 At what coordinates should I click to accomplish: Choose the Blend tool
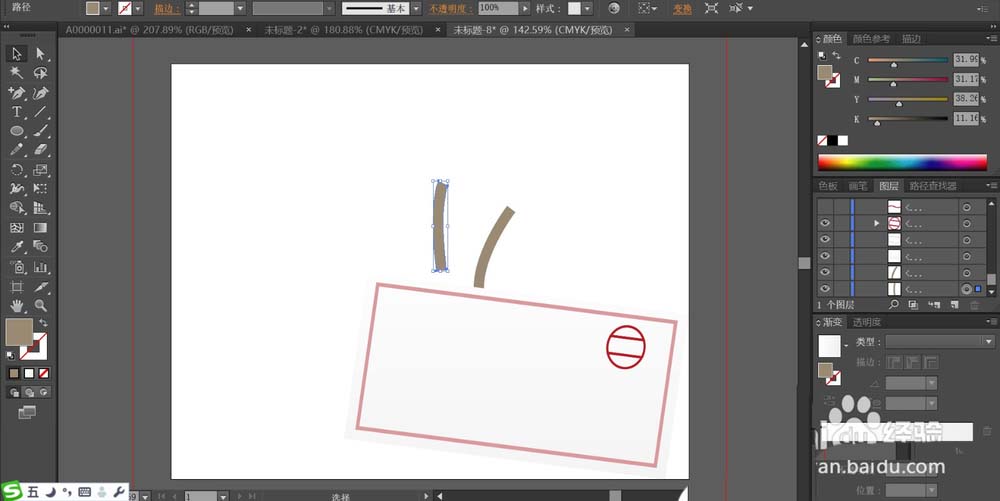tap(40, 247)
